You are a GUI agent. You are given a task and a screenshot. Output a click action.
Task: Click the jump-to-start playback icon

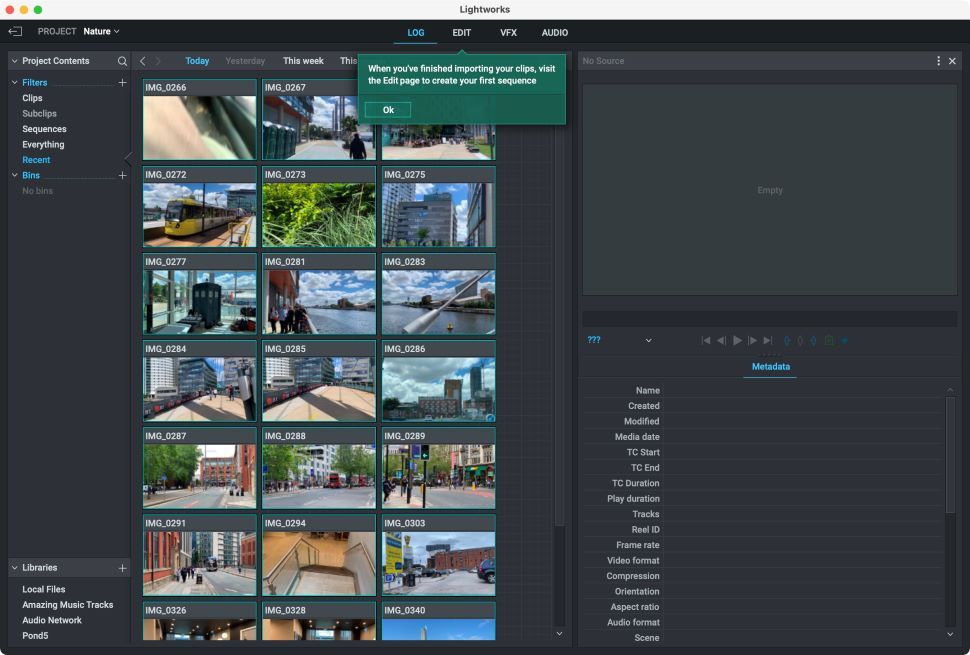point(707,340)
